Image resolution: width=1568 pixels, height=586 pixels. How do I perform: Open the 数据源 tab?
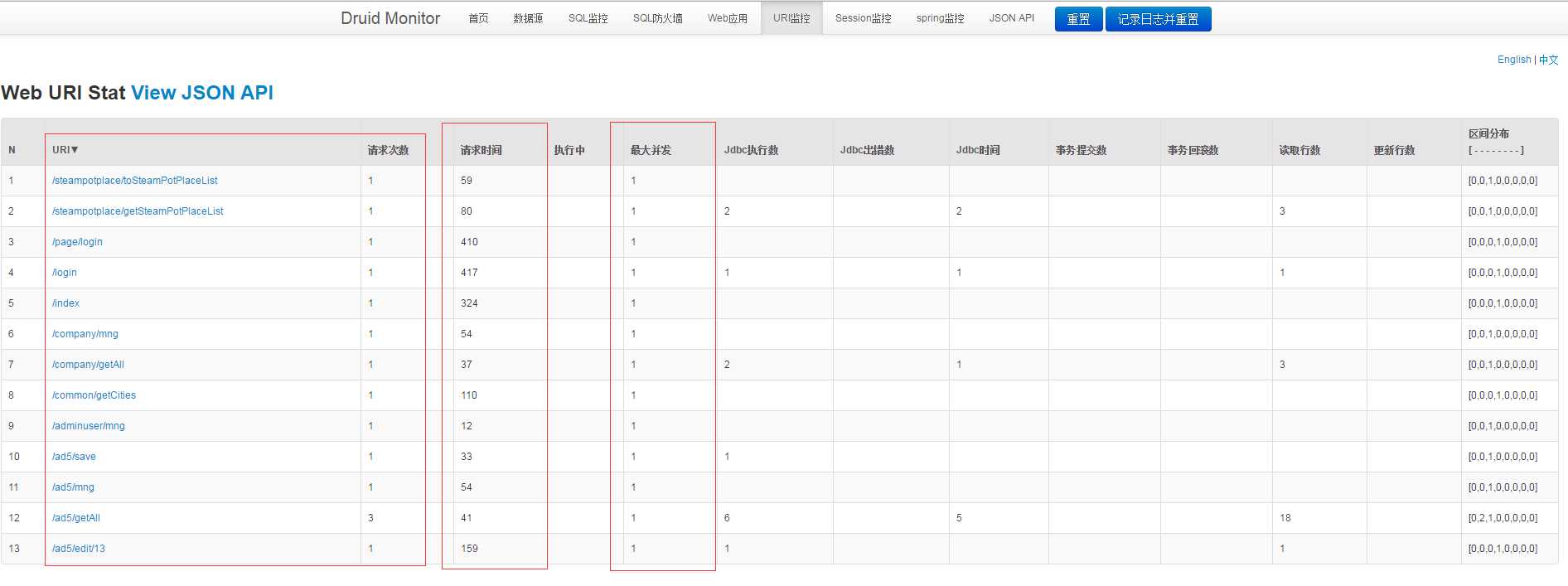(x=528, y=18)
